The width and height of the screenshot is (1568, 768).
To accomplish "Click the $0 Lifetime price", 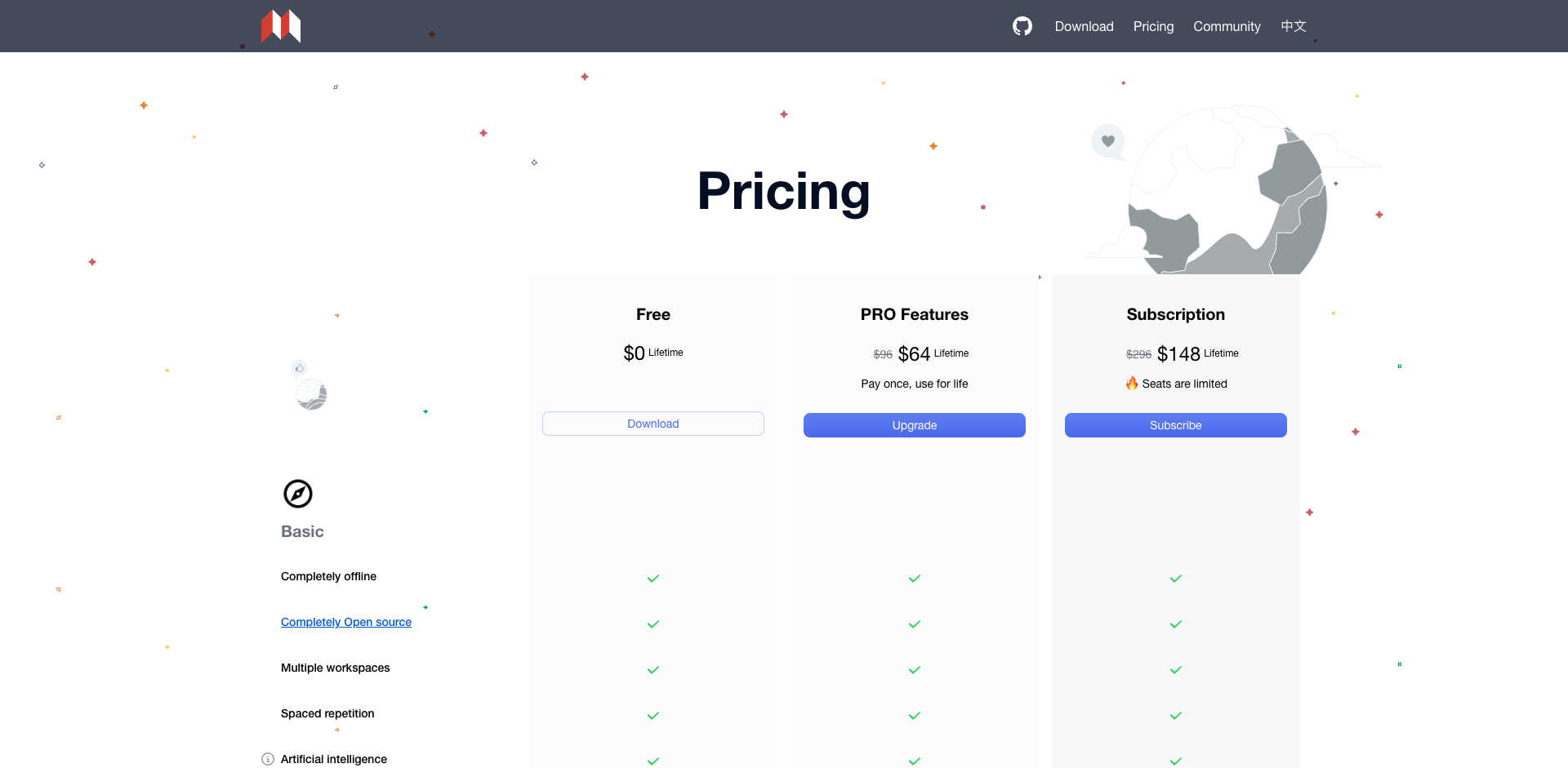I will (653, 353).
